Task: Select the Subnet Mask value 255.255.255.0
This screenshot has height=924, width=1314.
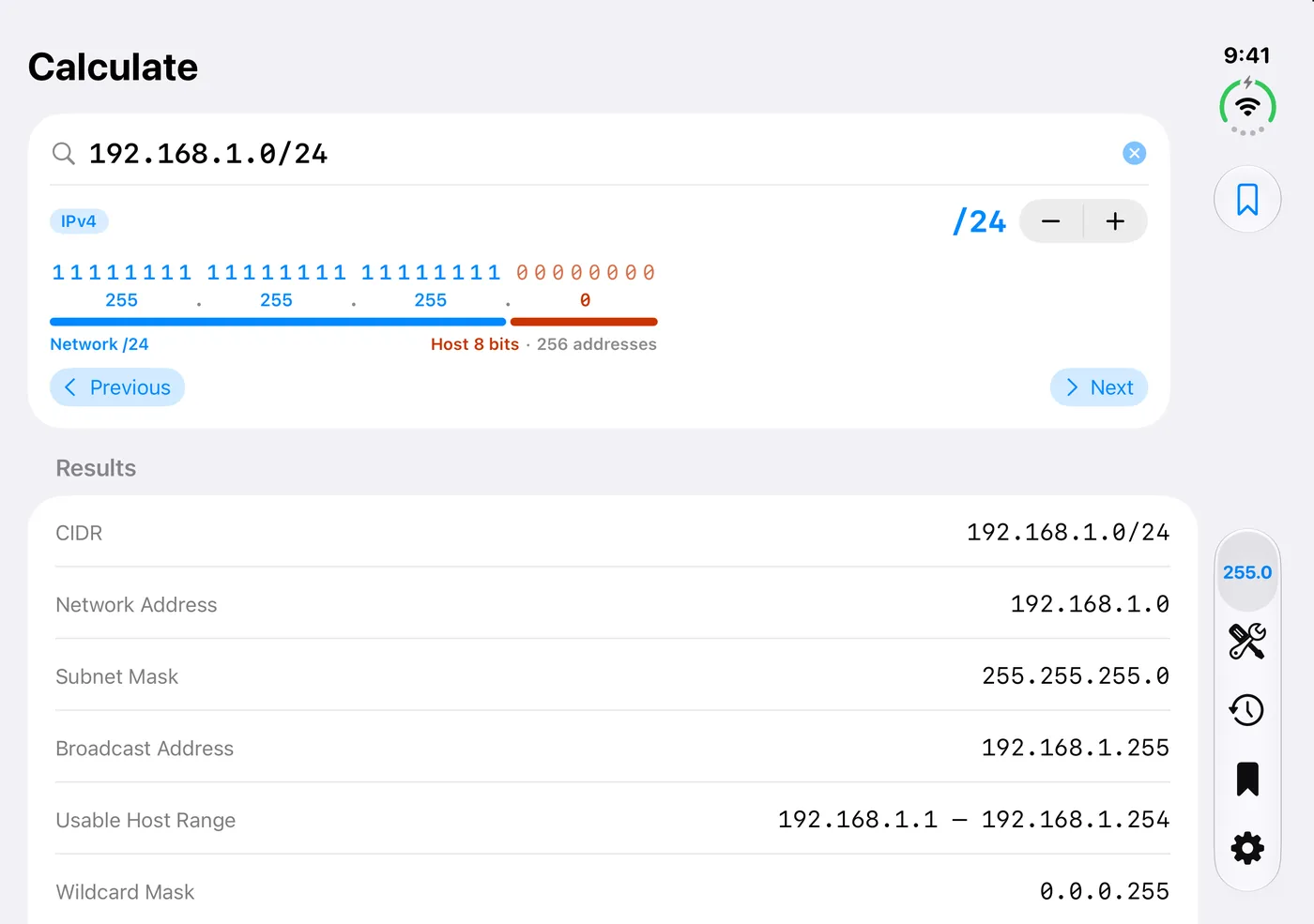Action: click(1076, 676)
